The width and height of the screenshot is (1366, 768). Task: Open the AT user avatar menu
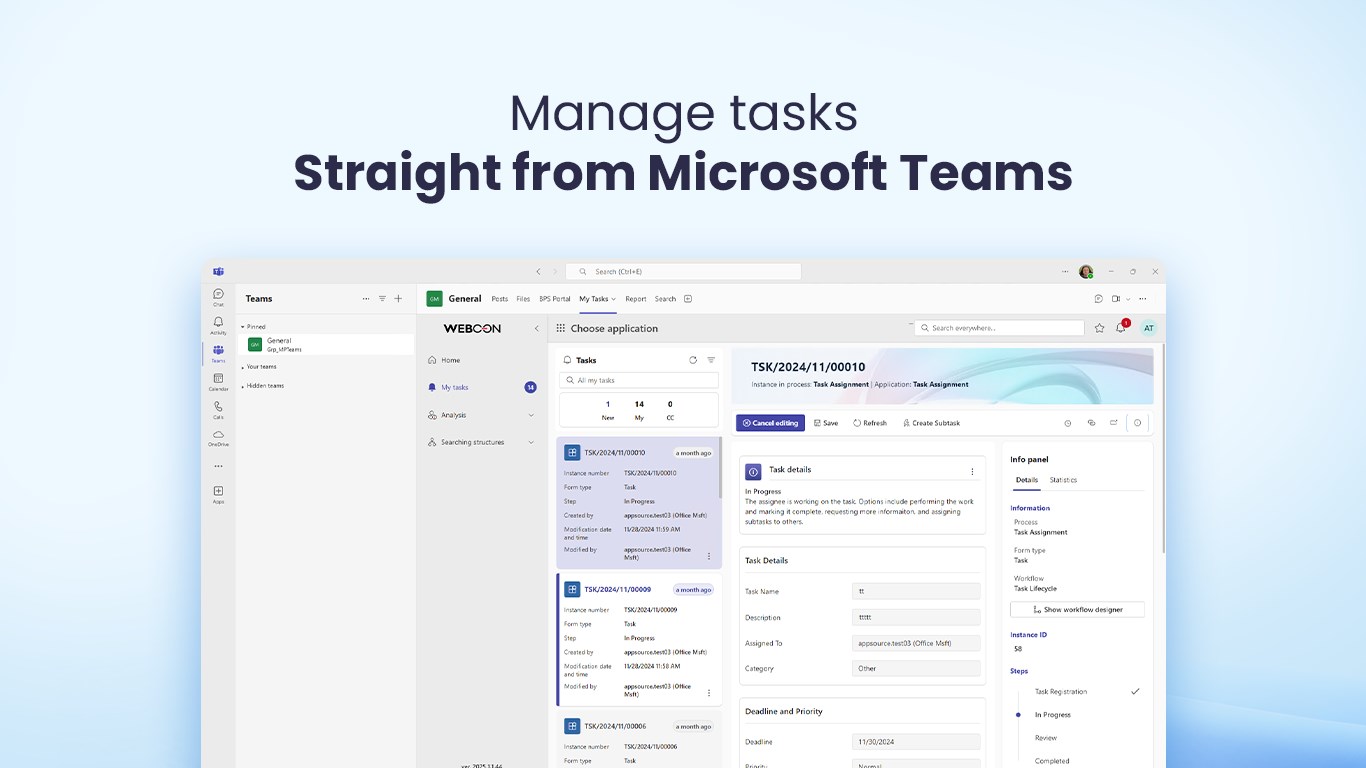[x=1148, y=328]
